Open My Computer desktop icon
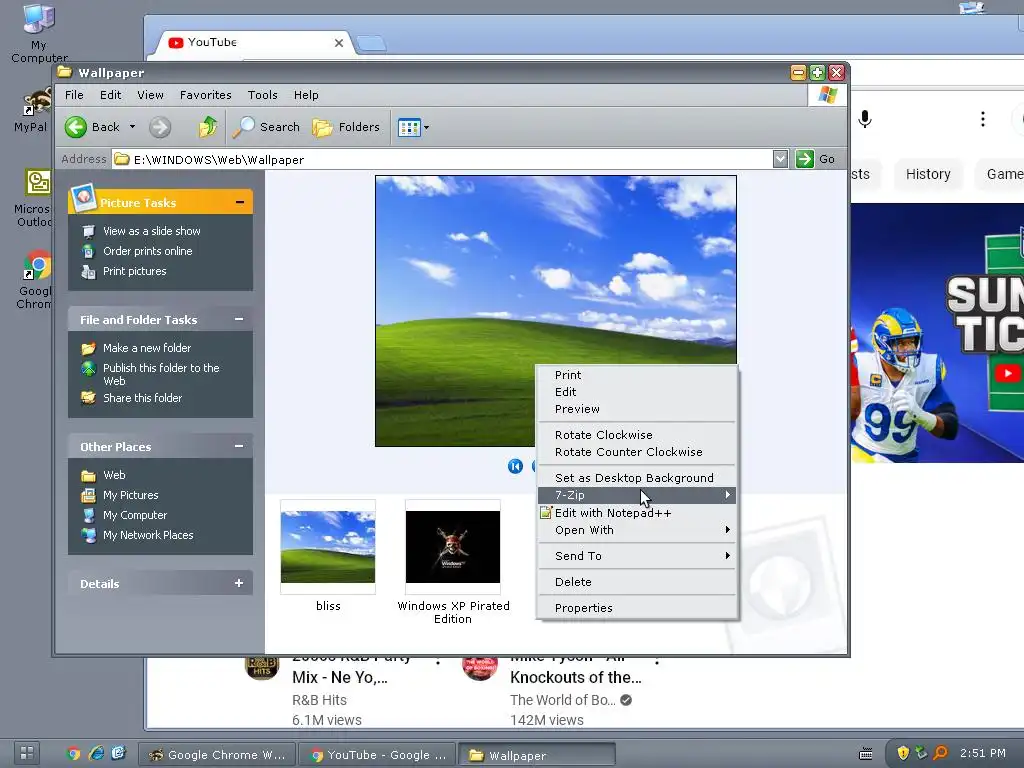The height and width of the screenshot is (768, 1024). [x=39, y=34]
